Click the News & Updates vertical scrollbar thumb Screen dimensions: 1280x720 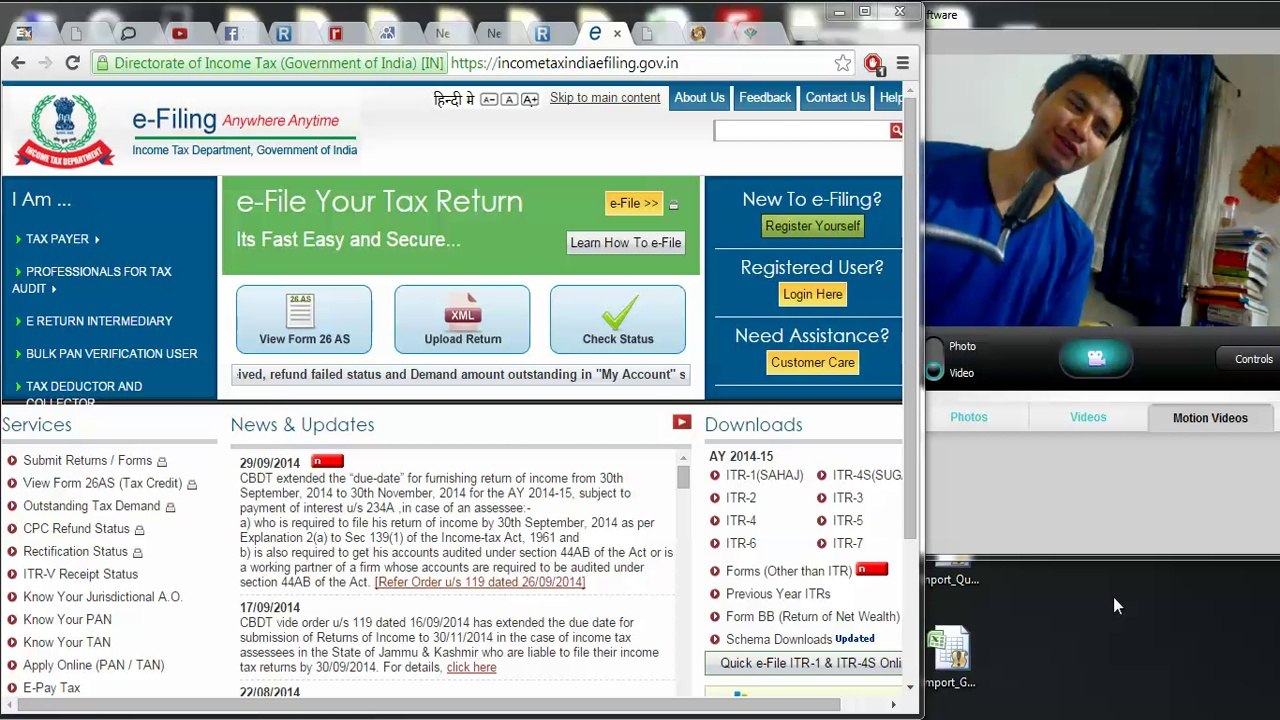pos(683,478)
